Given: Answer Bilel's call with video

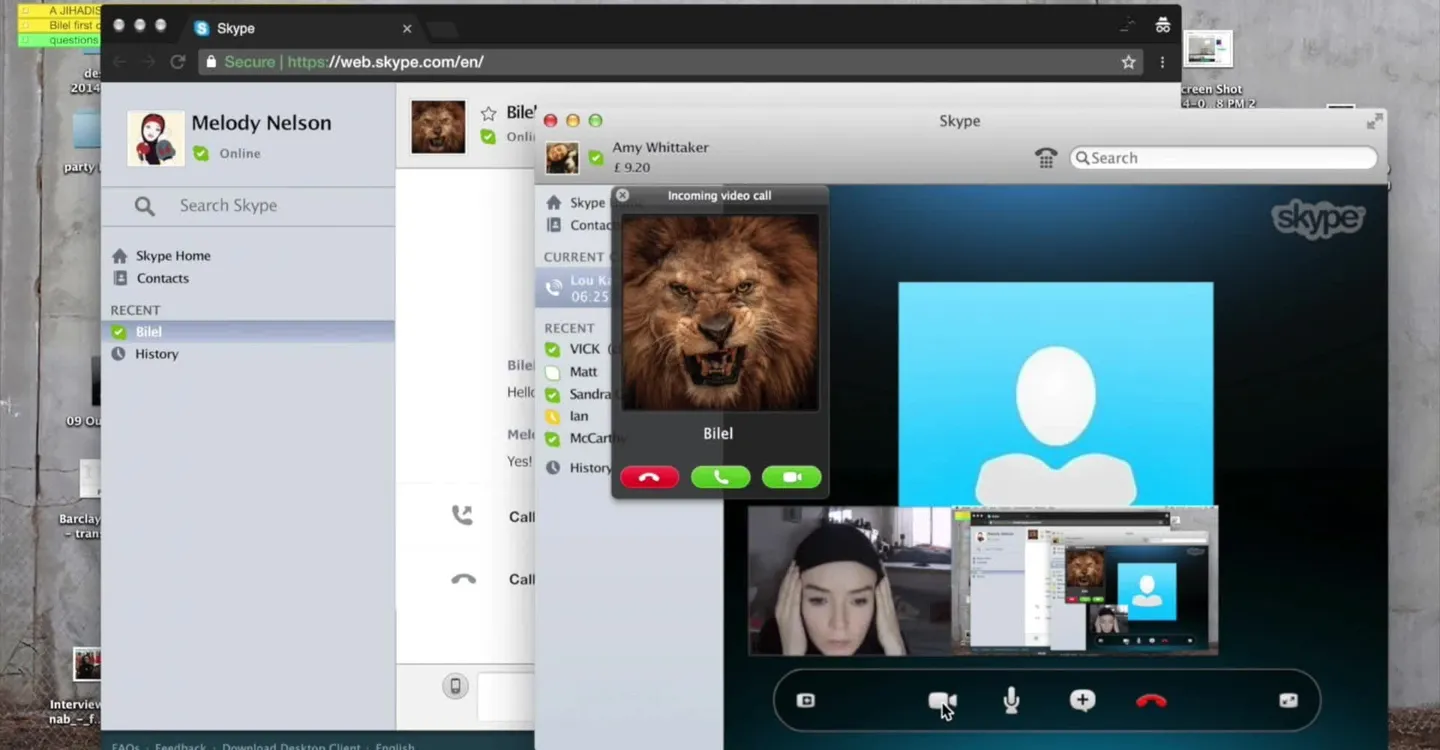Looking at the screenshot, I should tap(791, 477).
